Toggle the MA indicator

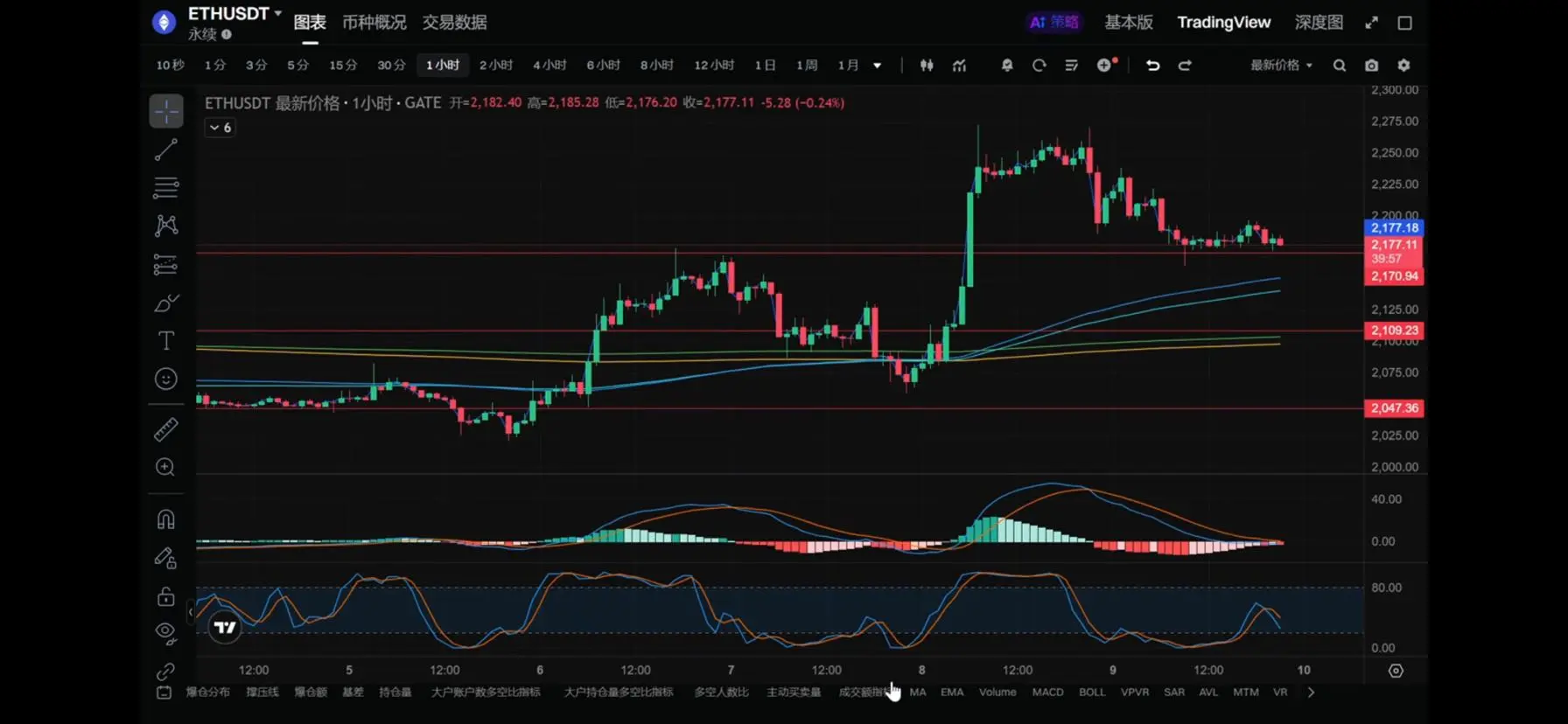tap(918, 693)
